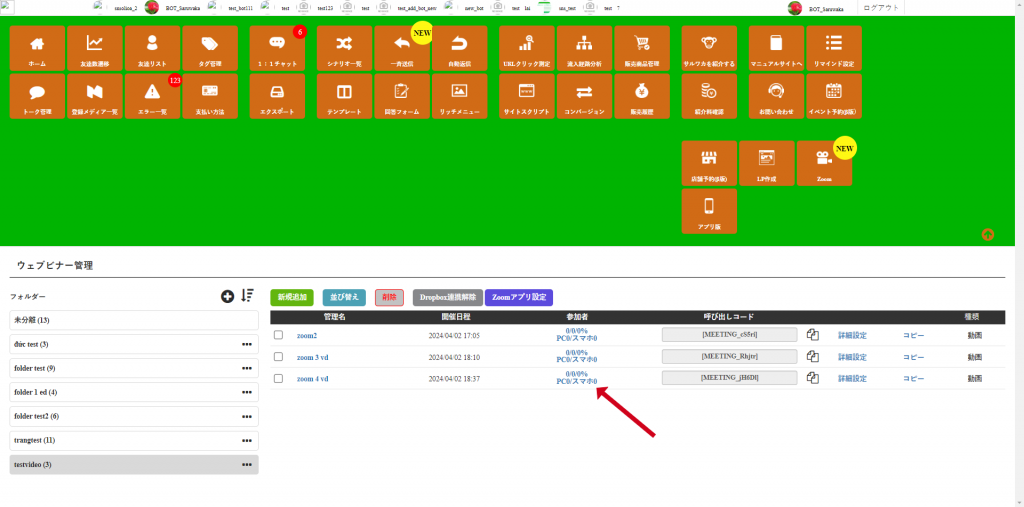The height and width of the screenshot is (507, 1024).
Task: Open the リマインド設定 tile
Action: [833, 48]
